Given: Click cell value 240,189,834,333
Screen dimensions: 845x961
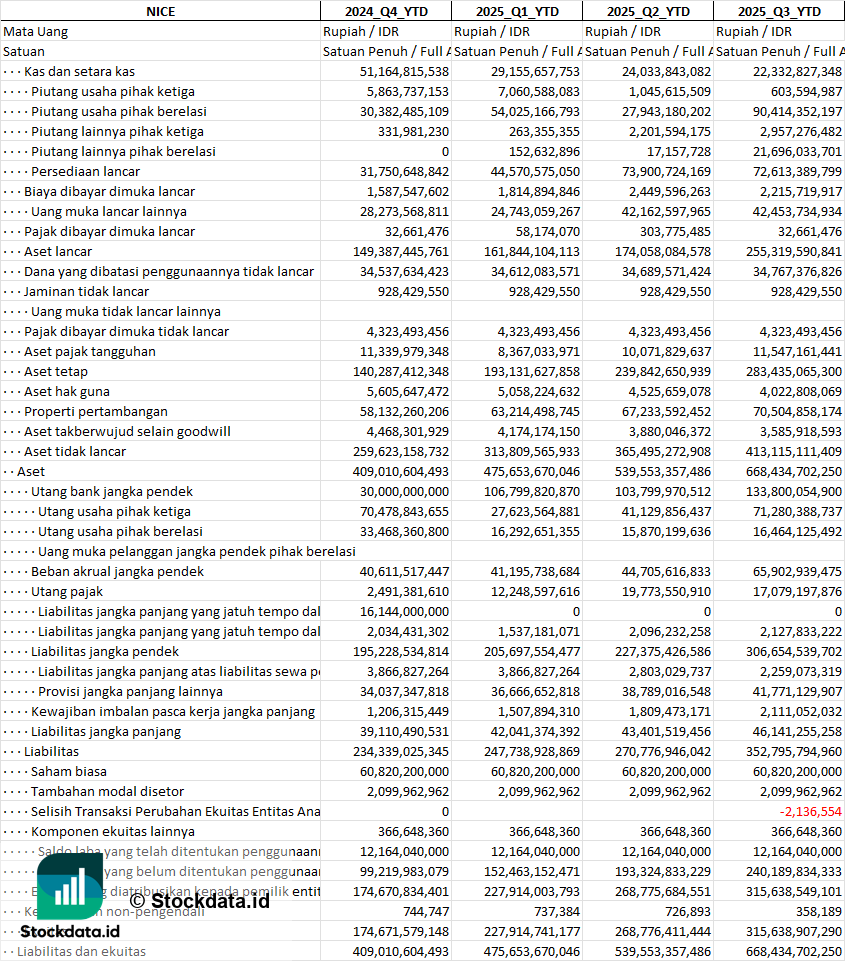Looking at the screenshot, I should [794, 872].
